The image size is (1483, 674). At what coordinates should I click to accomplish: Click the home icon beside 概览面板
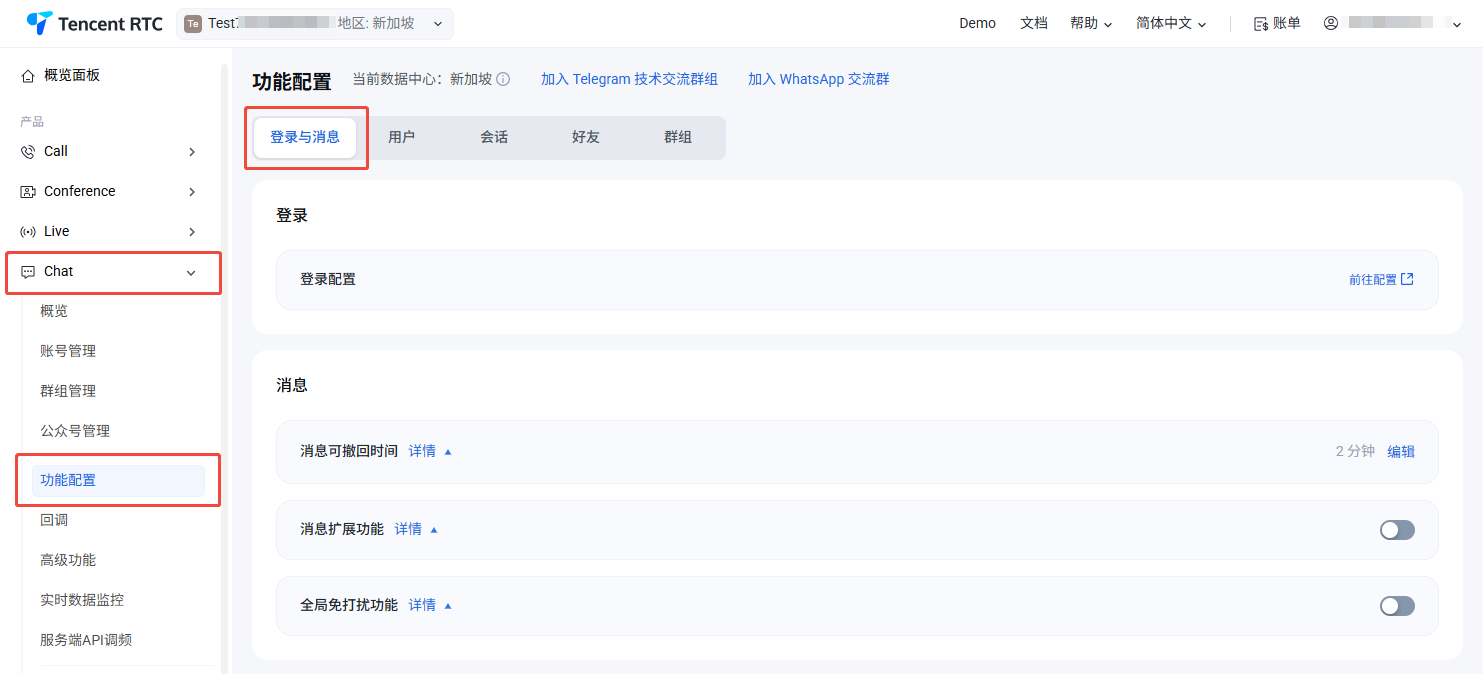point(28,76)
